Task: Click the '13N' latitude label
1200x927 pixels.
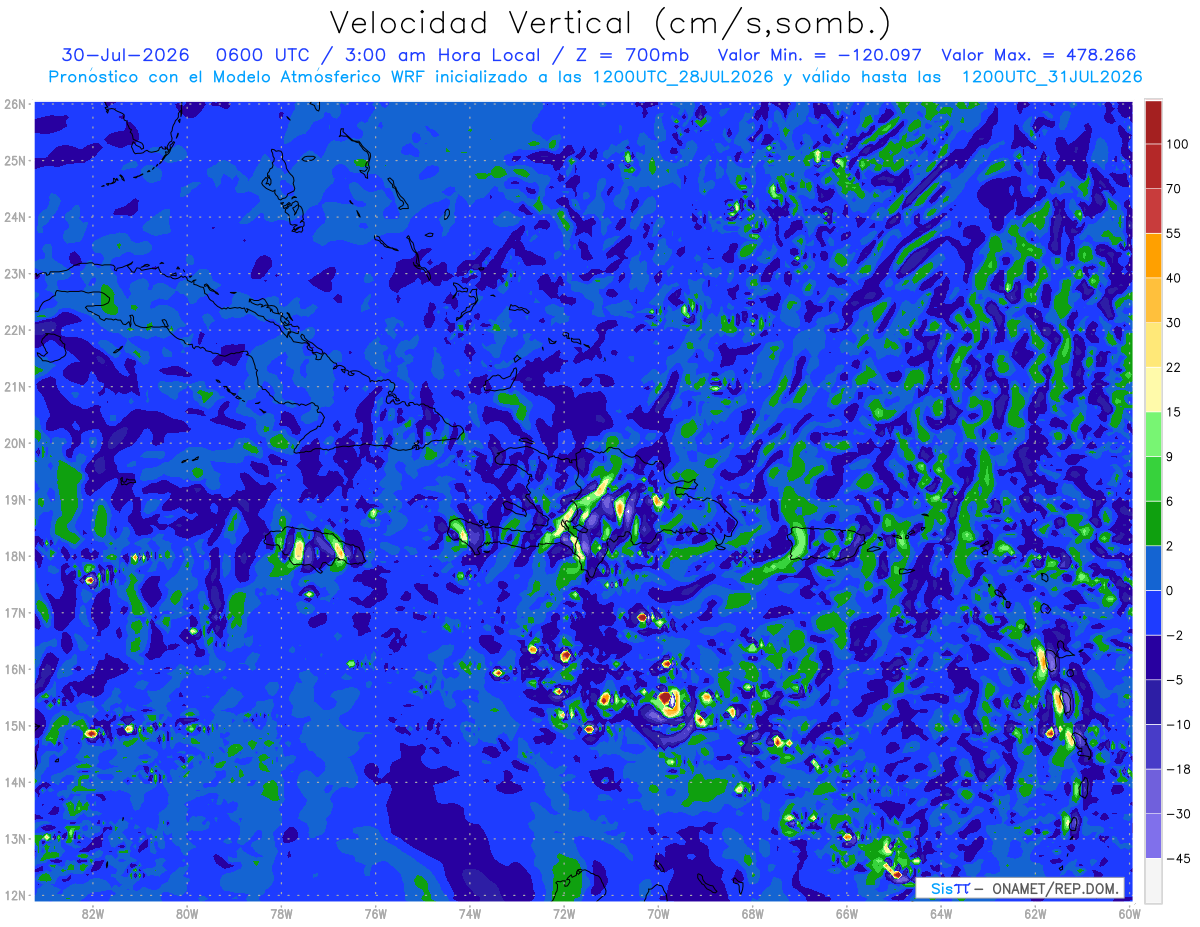Action: point(14,839)
